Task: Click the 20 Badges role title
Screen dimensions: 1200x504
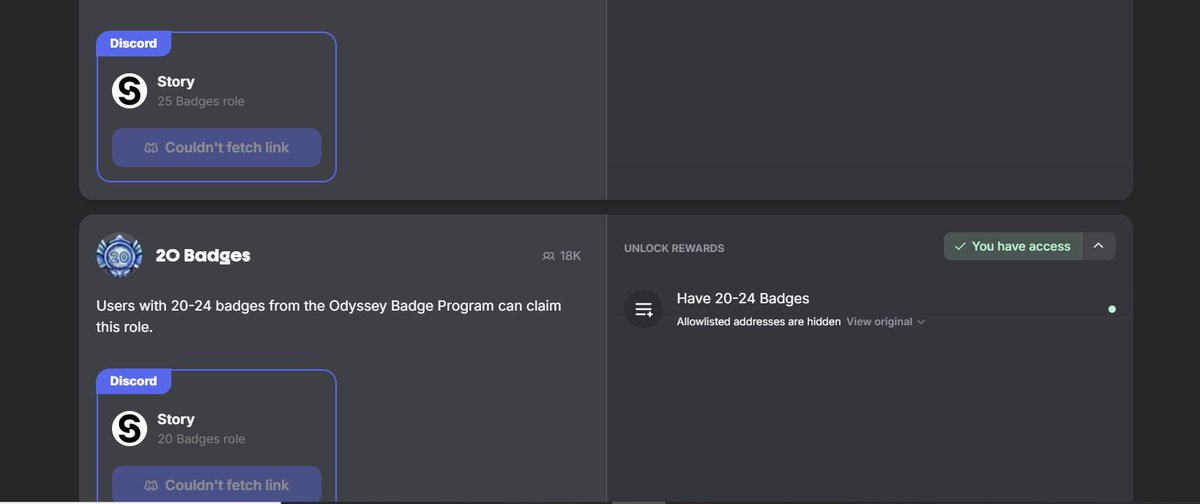Action: pos(203,256)
